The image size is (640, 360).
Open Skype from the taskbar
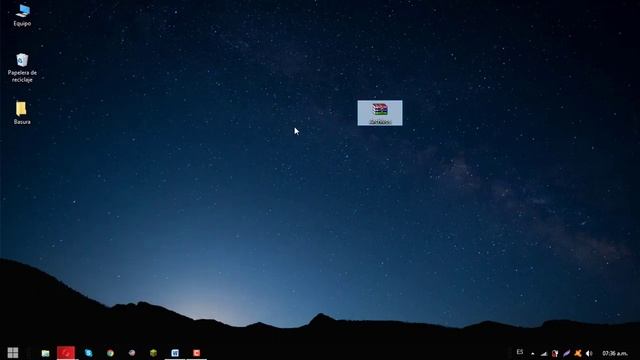[x=89, y=353]
